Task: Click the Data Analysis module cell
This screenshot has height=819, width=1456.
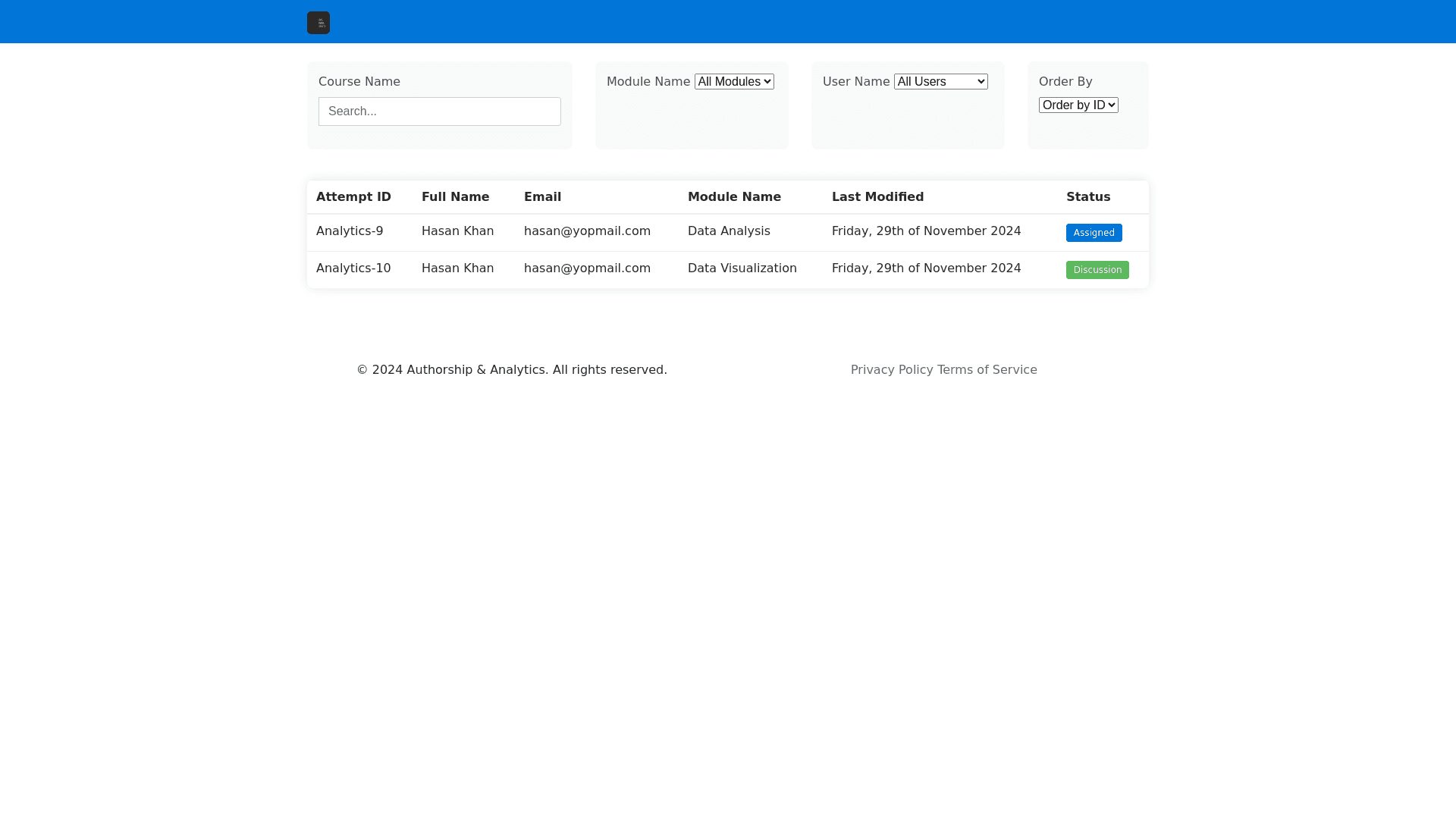Action: click(728, 231)
